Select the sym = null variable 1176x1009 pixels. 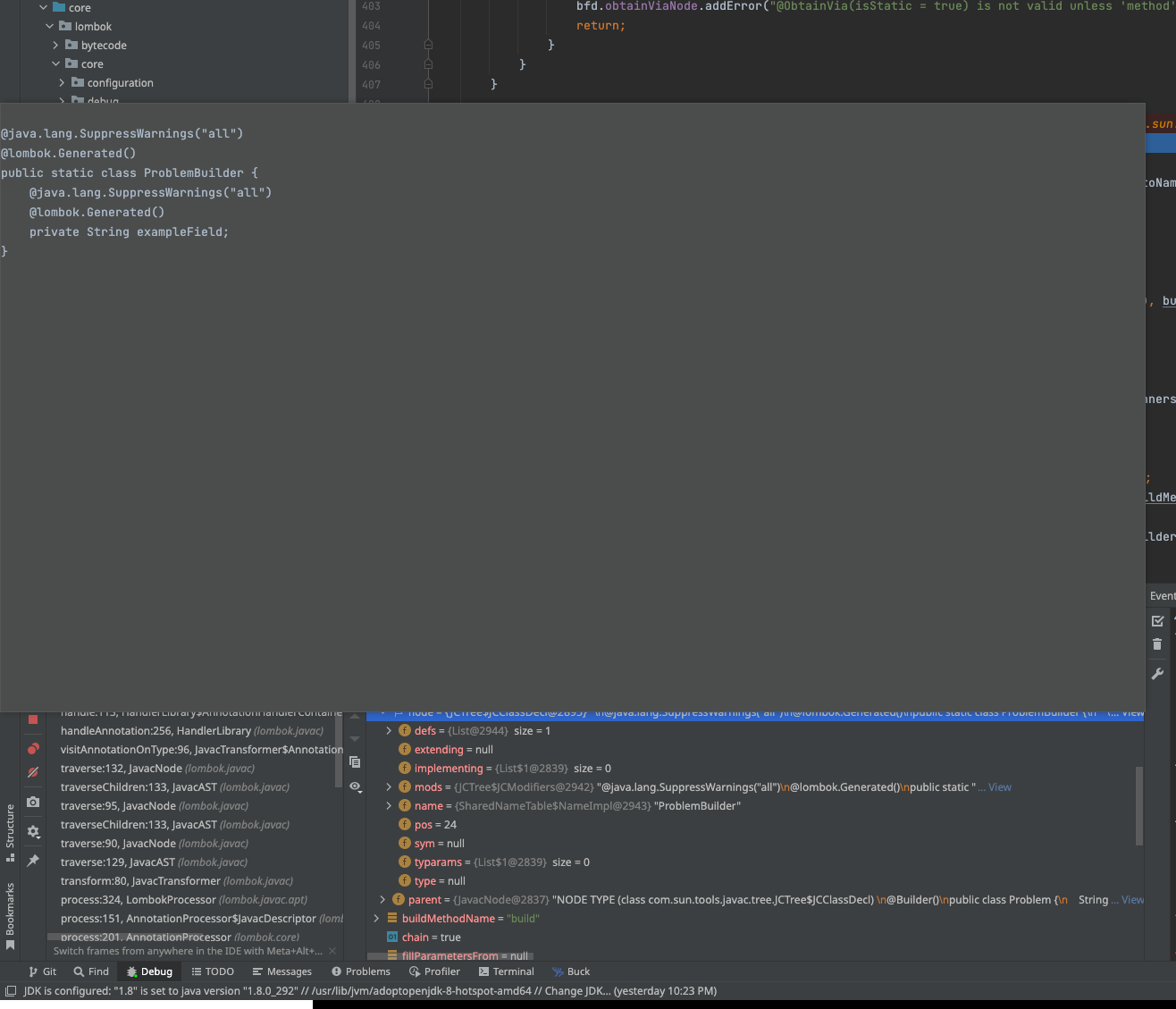(432, 844)
